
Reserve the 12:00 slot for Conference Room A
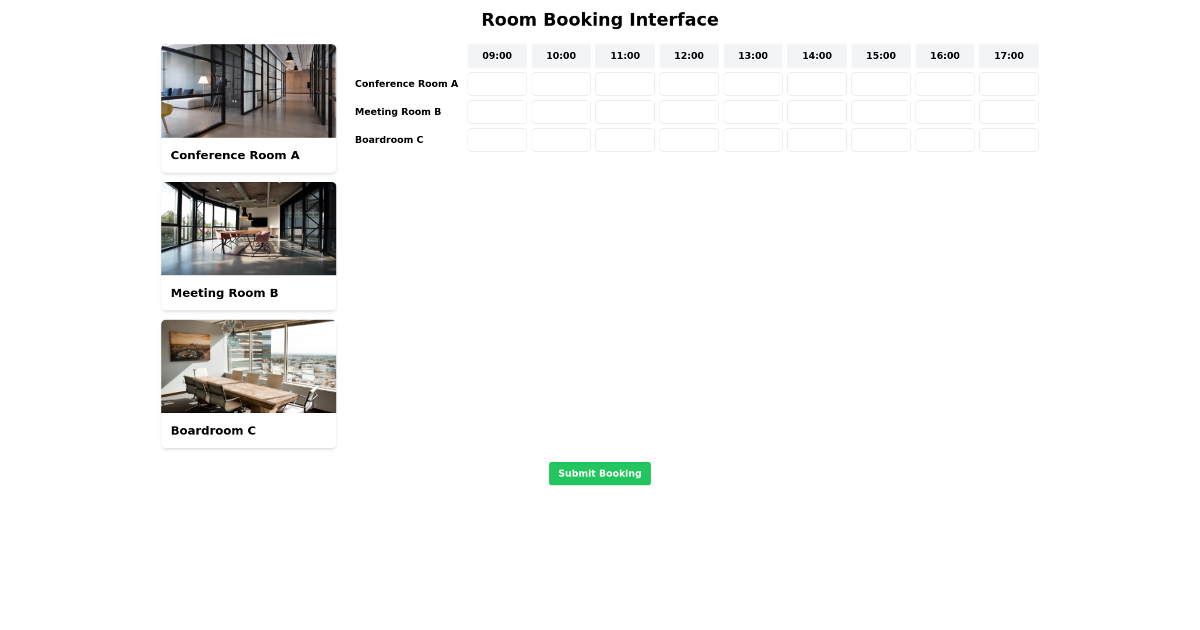688,84
